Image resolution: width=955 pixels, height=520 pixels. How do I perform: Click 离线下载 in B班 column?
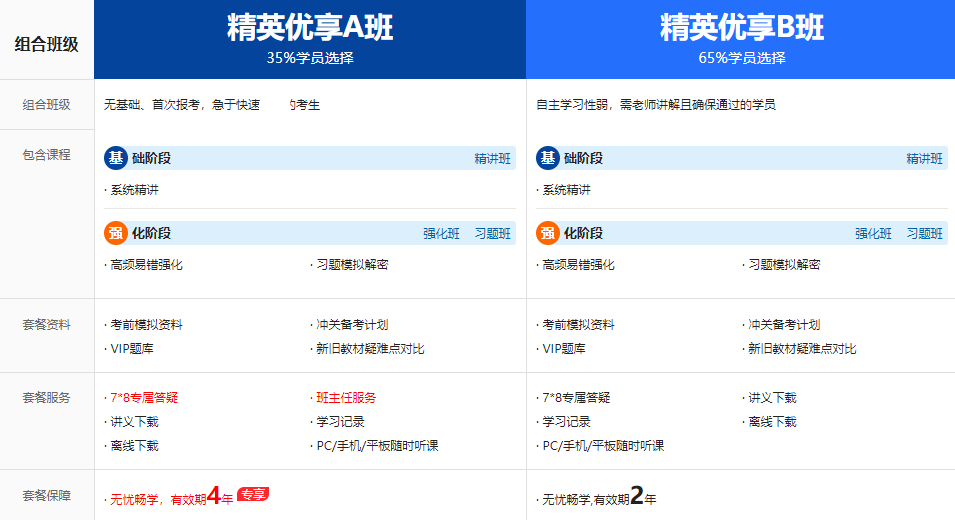click(772, 422)
